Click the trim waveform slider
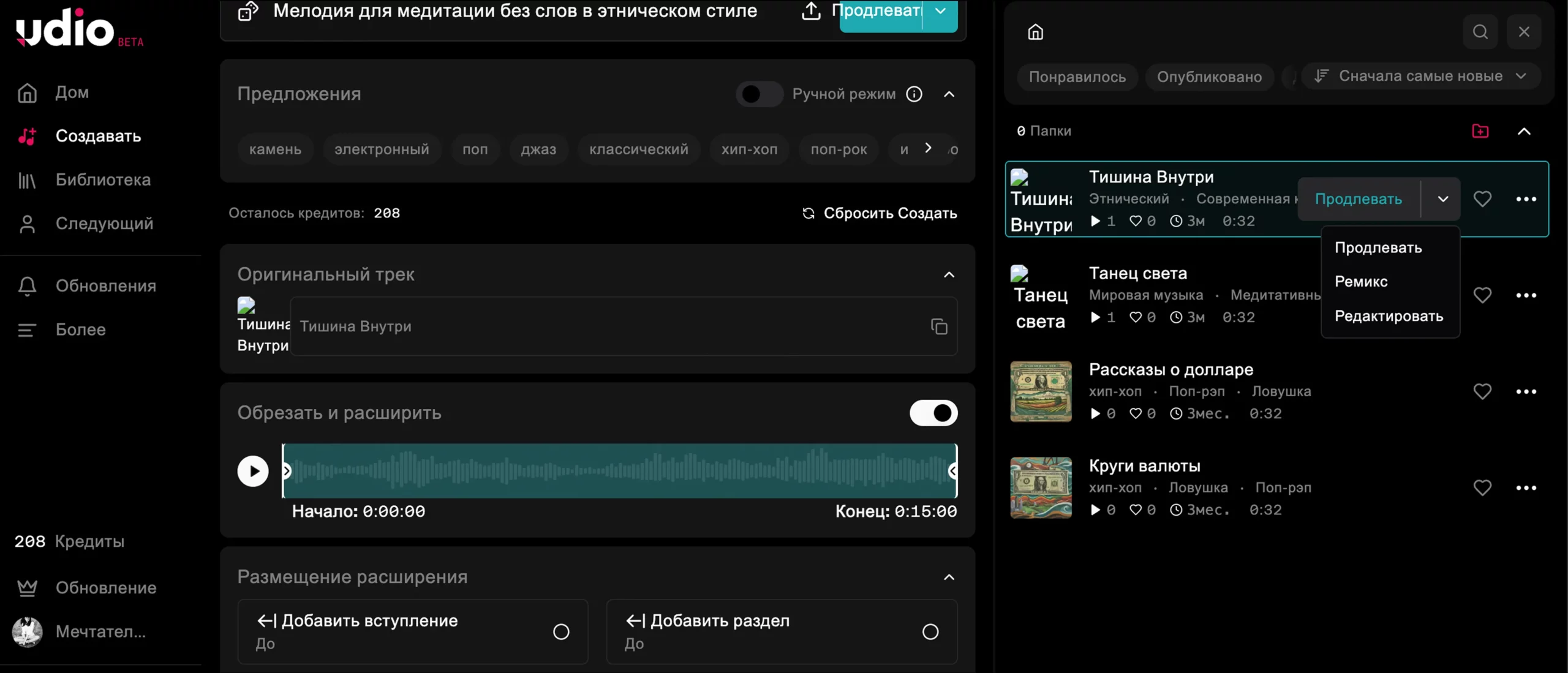 [x=619, y=471]
